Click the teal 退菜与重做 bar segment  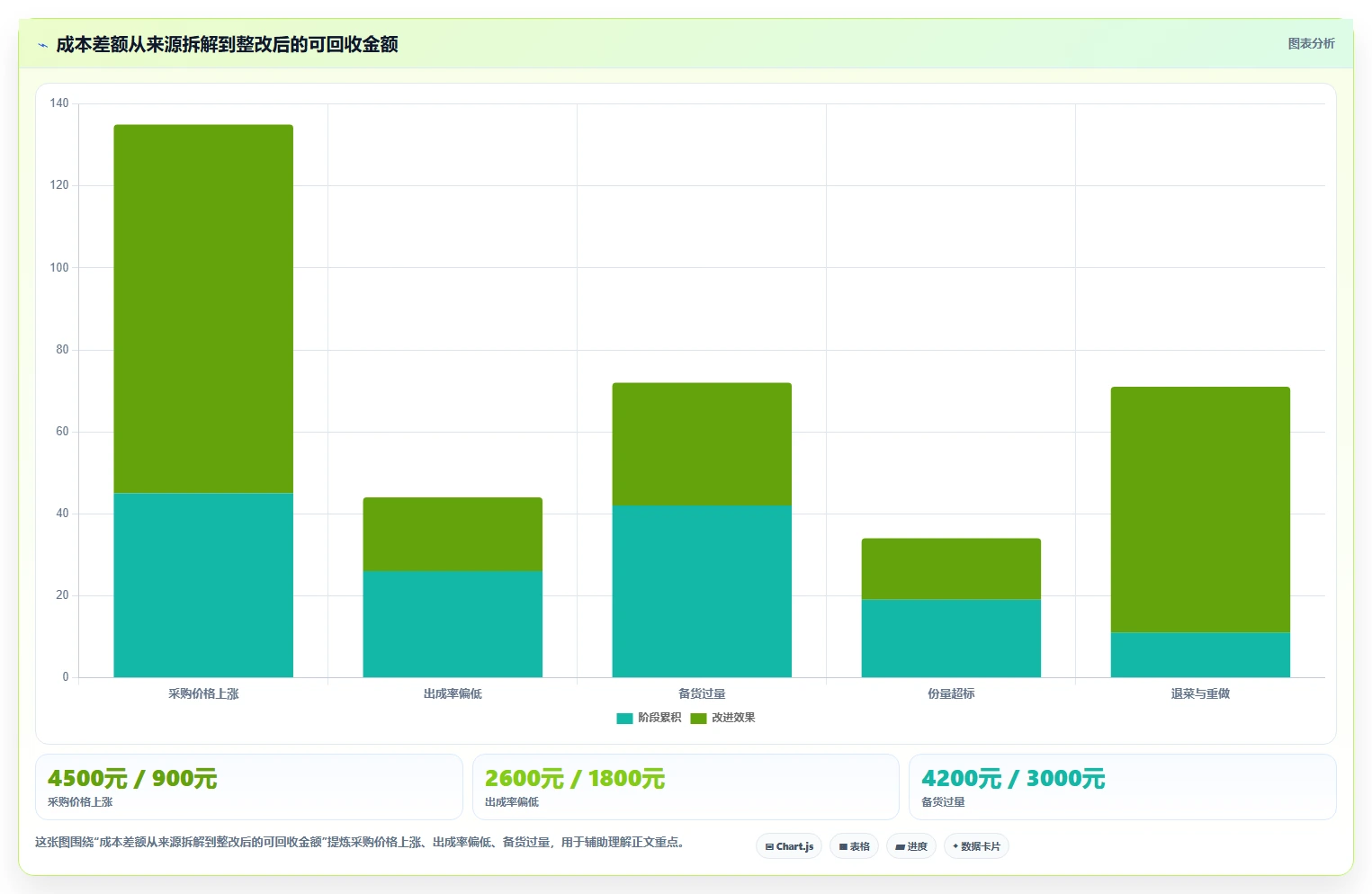pyautogui.click(x=1200, y=655)
